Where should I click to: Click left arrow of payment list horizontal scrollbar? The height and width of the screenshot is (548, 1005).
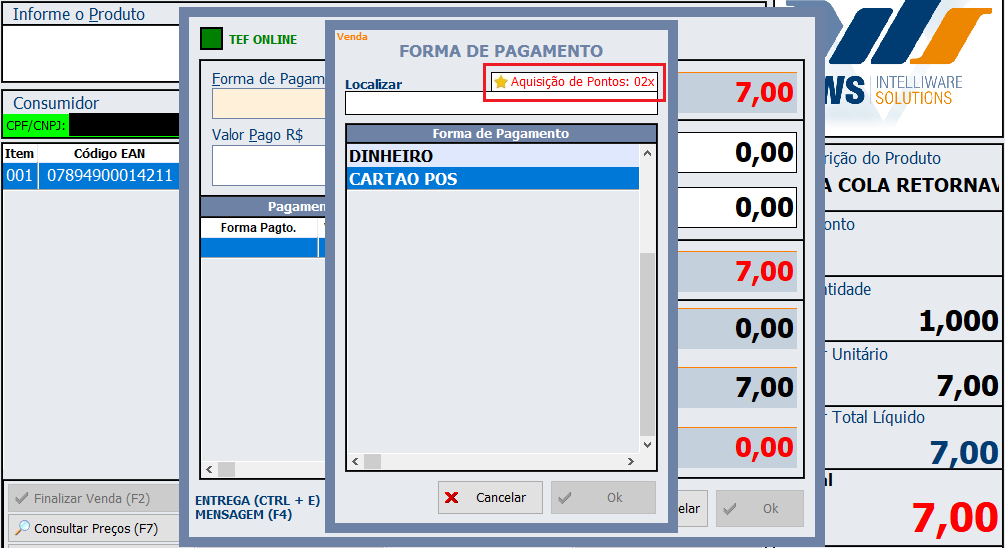(x=354, y=461)
